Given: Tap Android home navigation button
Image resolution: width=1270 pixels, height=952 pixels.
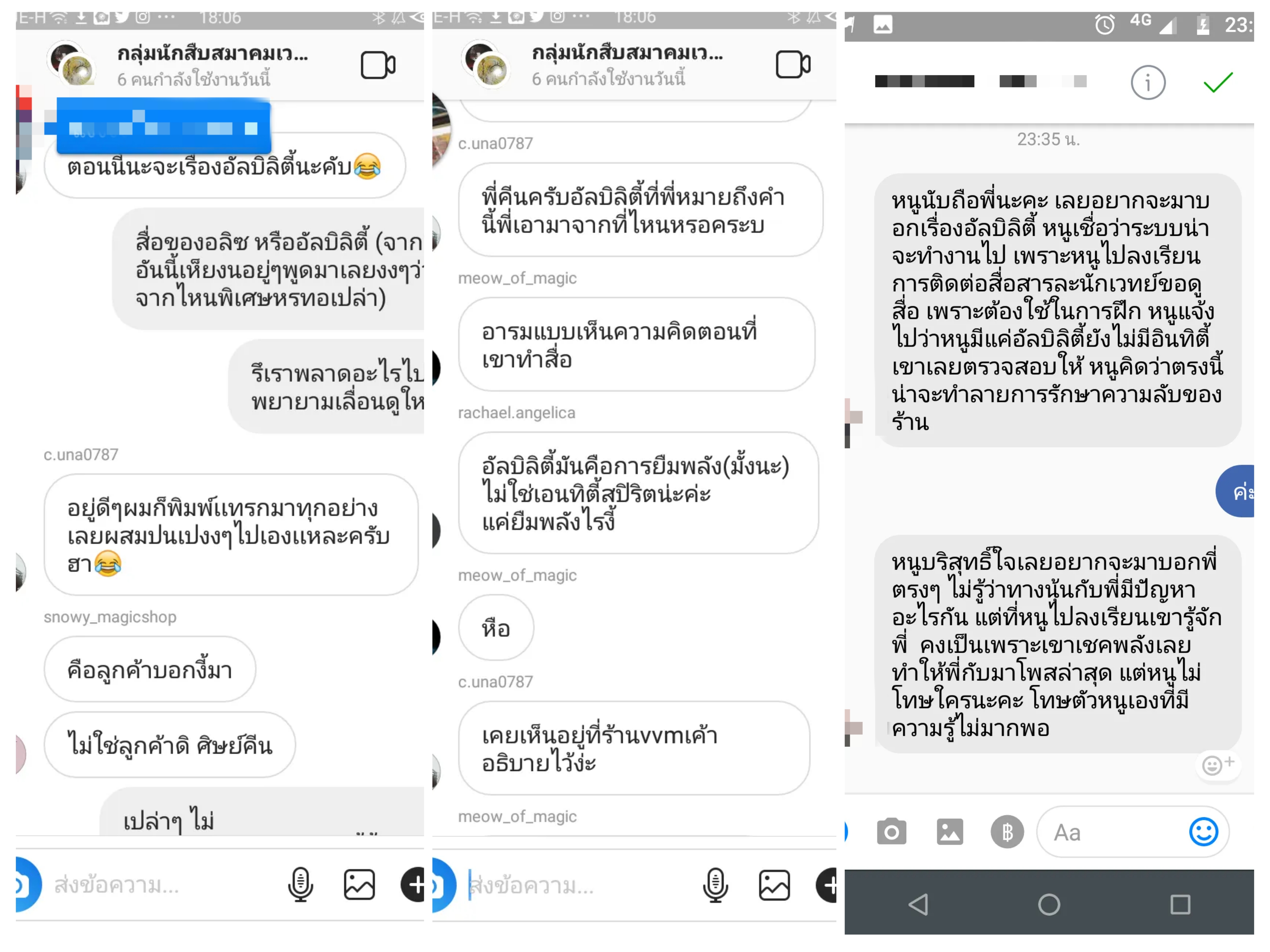Looking at the screenshot, I should (1049, 904).
